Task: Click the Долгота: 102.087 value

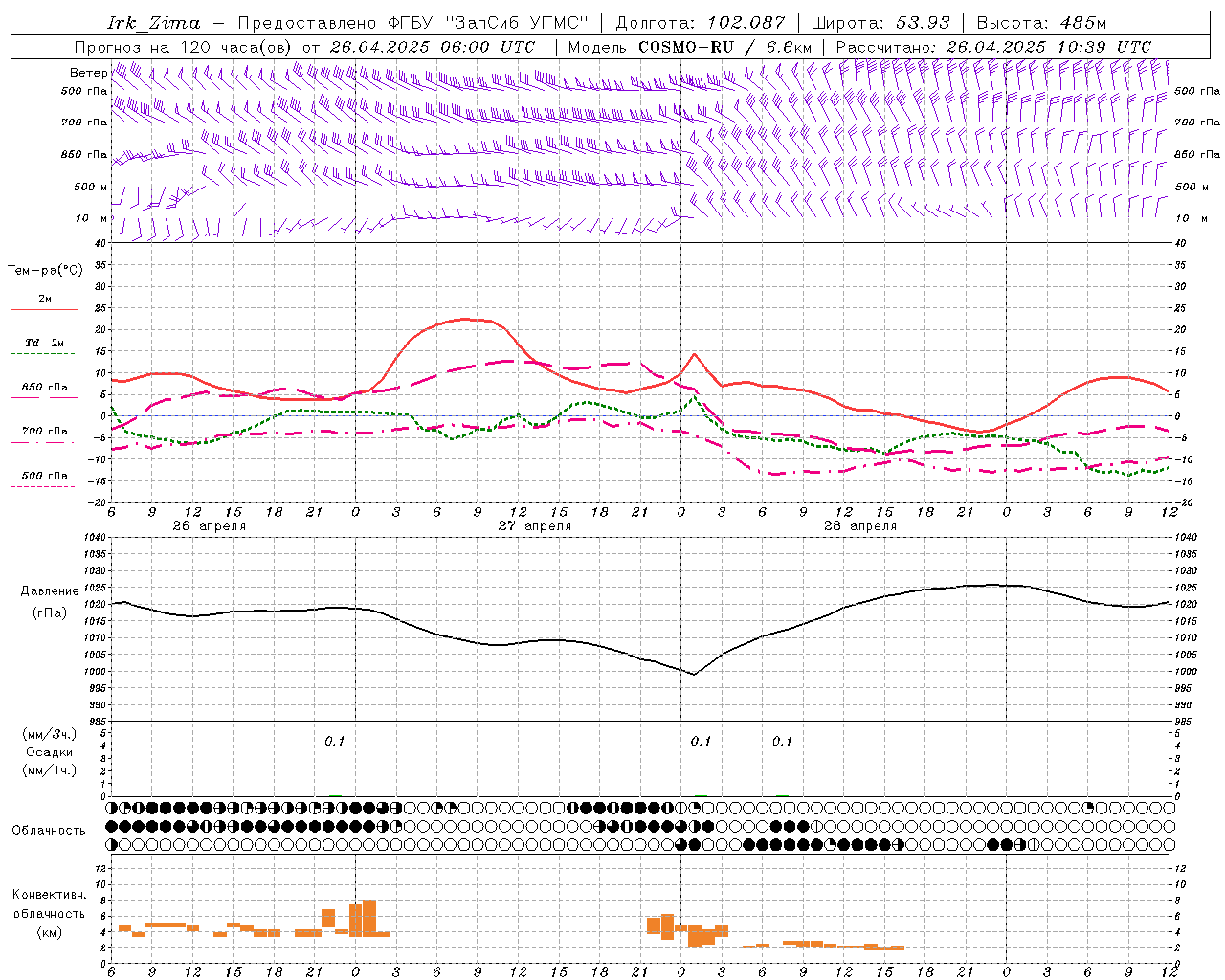Action: pos(701,23)
